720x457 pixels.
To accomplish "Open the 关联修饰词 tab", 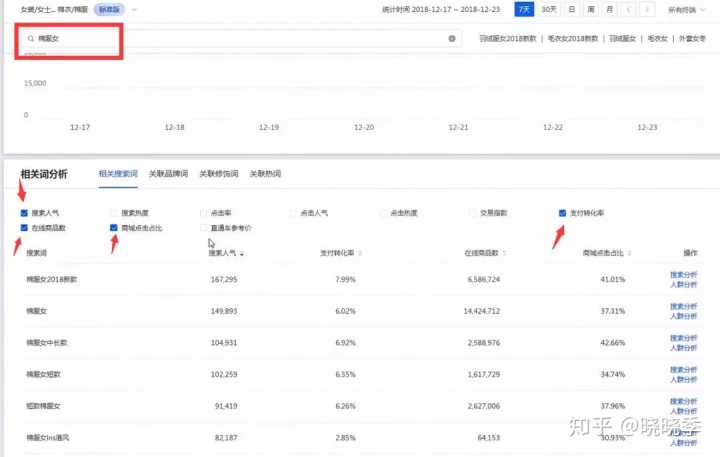I will tap(218, 174).
